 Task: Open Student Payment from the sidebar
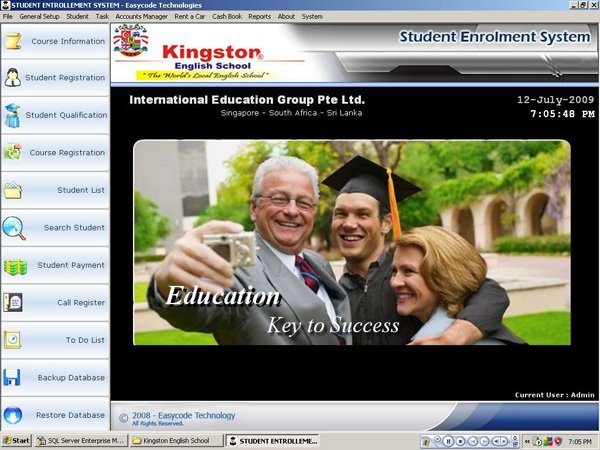[54, 265]
